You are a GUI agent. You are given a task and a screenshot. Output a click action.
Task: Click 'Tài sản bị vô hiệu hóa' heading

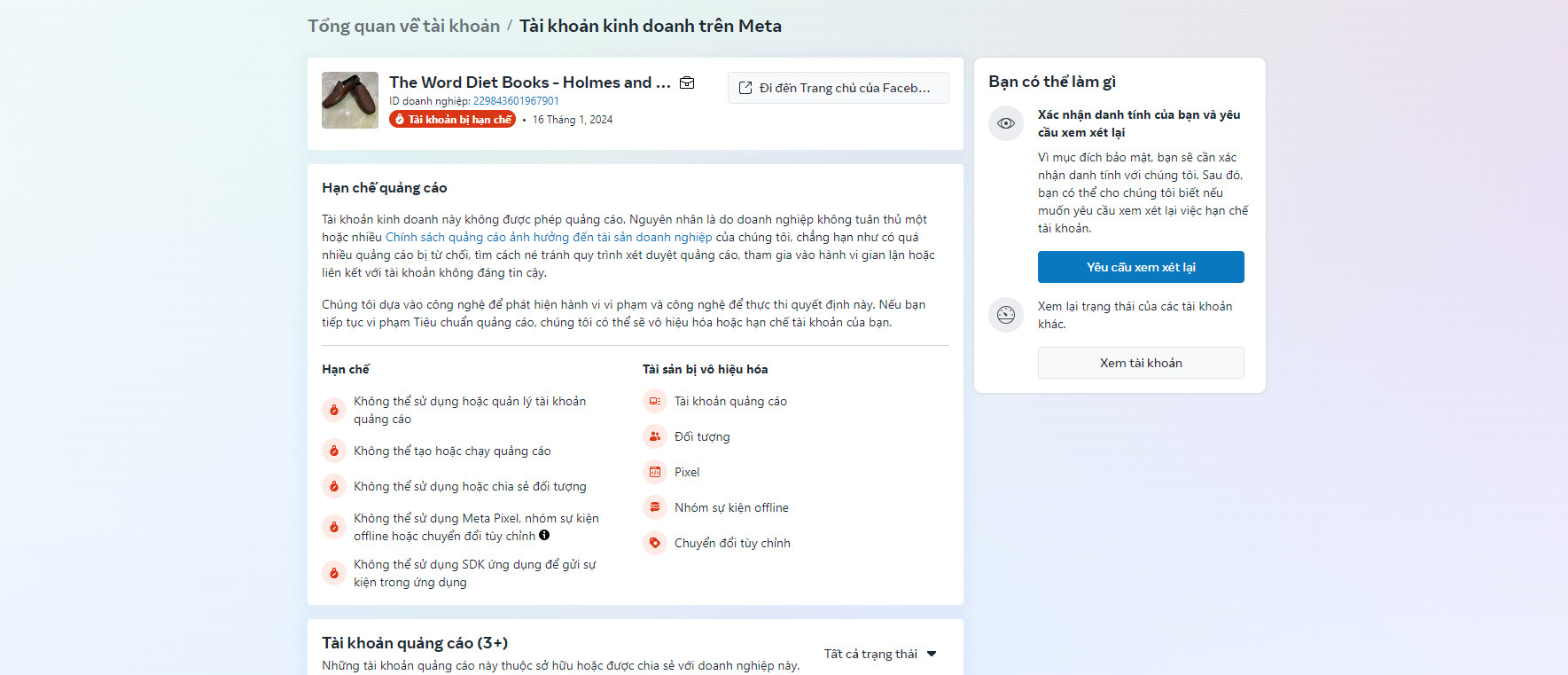[706, 369]
